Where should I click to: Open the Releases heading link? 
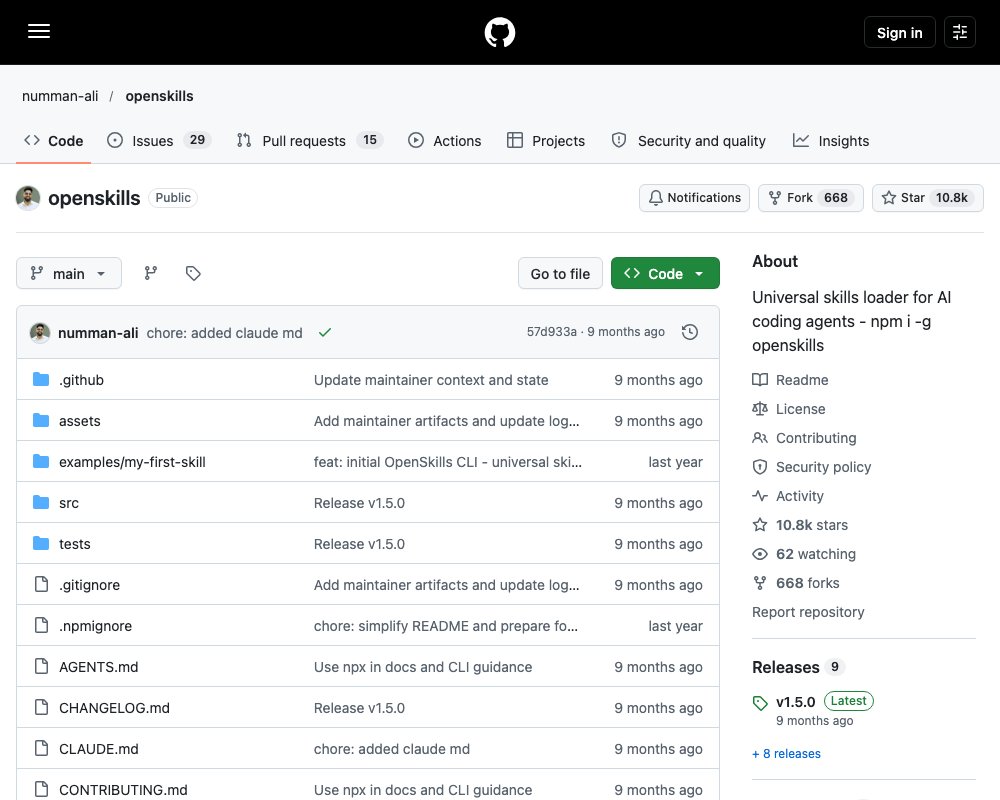click(x=798, y=667)
